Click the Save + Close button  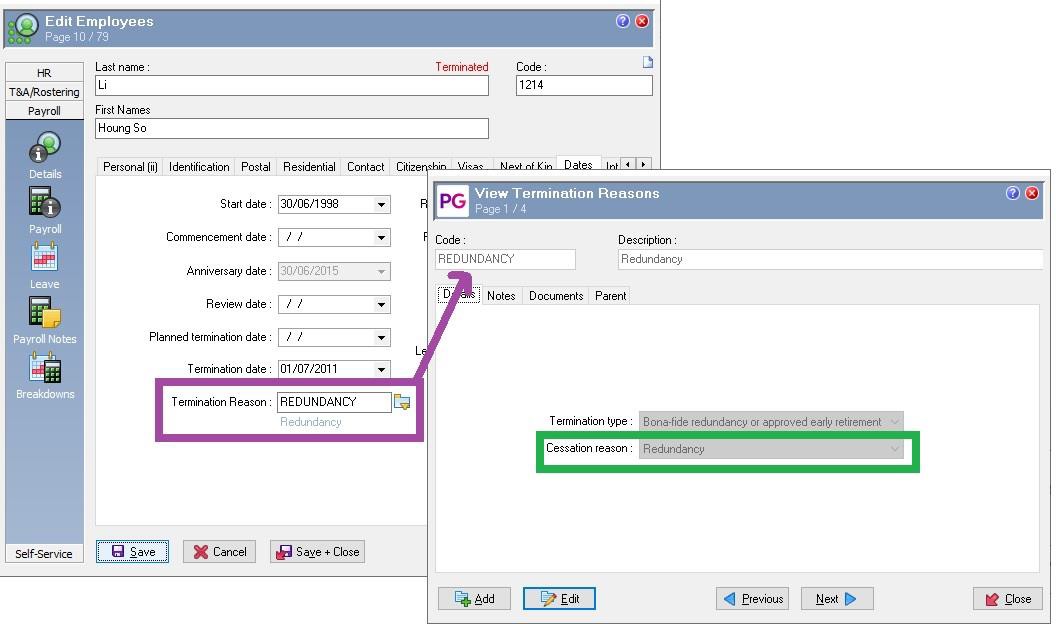pyautogui.click(x=317, y=552)
